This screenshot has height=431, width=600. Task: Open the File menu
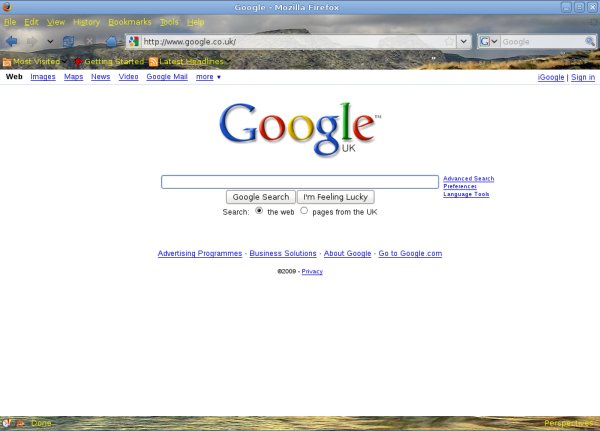tap(10, 22)
